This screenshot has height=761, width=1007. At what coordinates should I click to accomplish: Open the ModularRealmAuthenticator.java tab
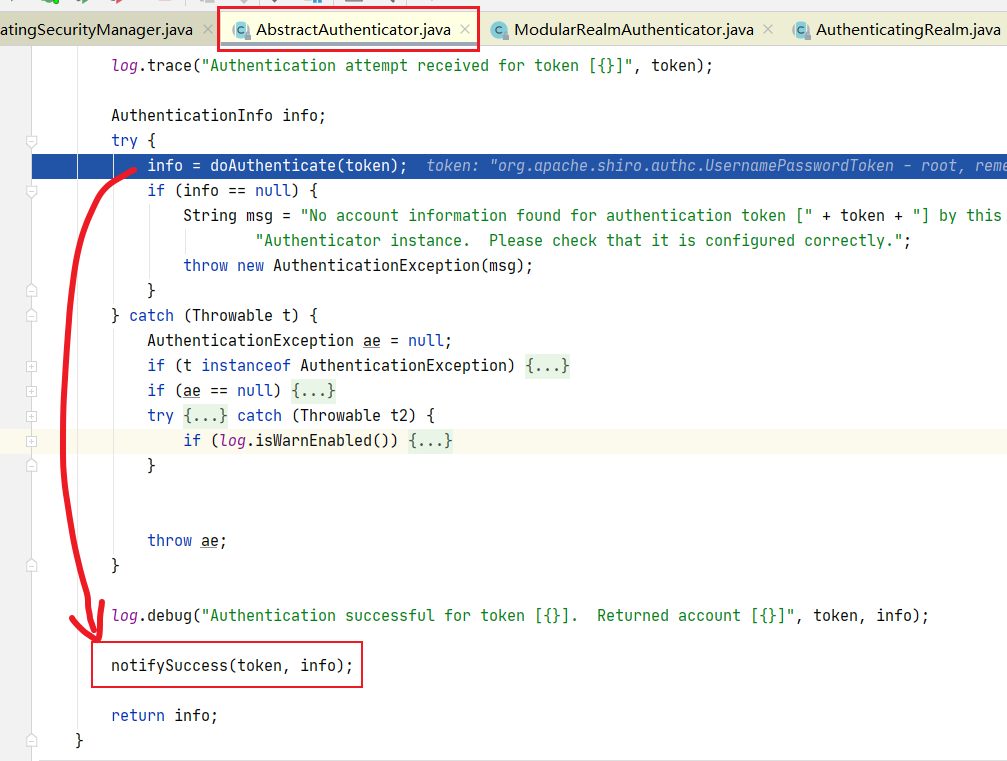[x=633, y=30]
